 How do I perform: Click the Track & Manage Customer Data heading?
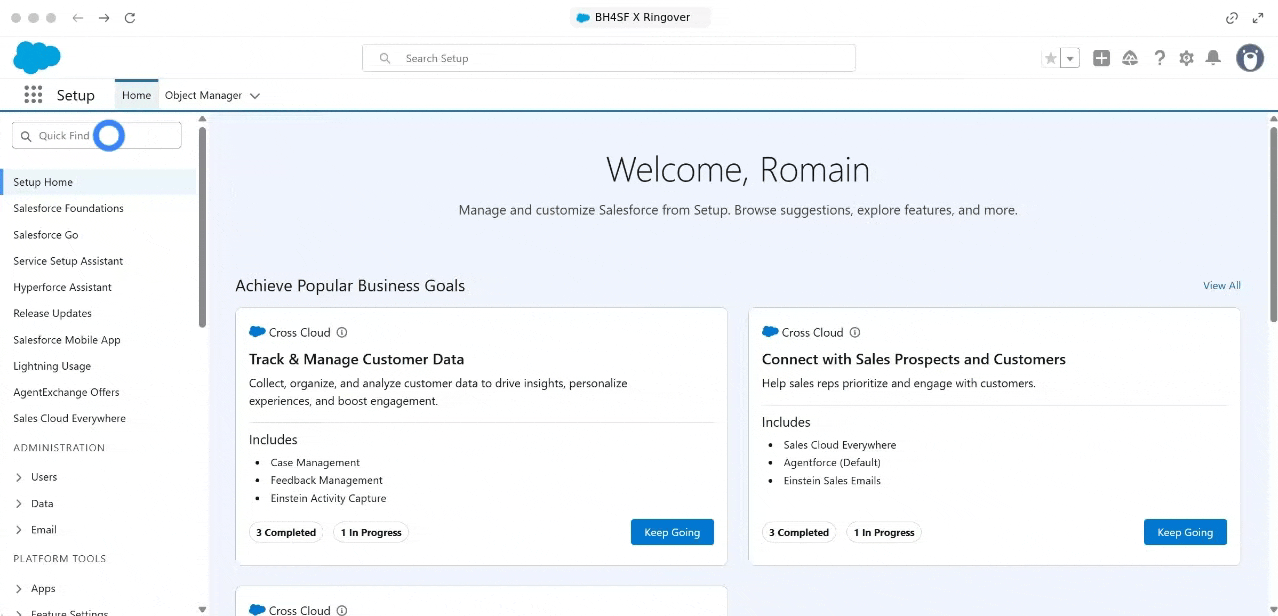click(x=356, y=359)
